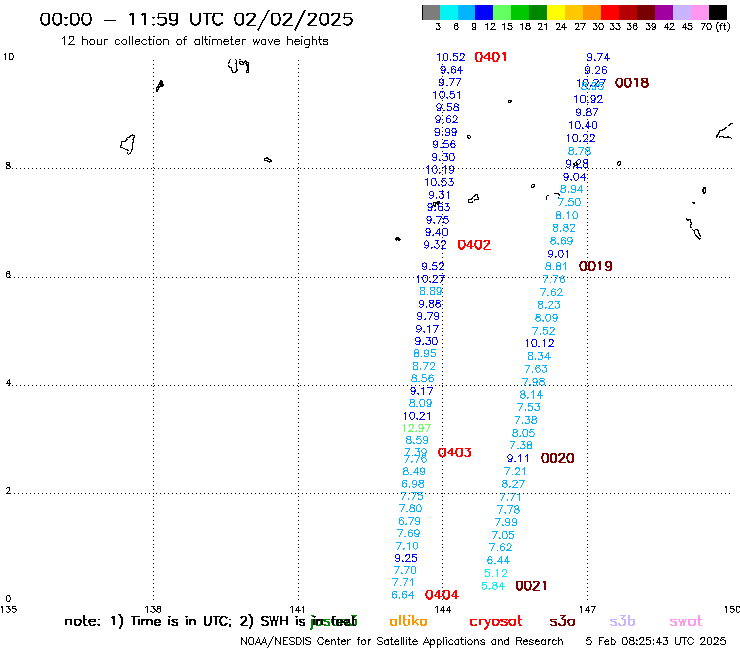
Task: Click the s3a satellite legend label
Action: (x=563, y=622)
